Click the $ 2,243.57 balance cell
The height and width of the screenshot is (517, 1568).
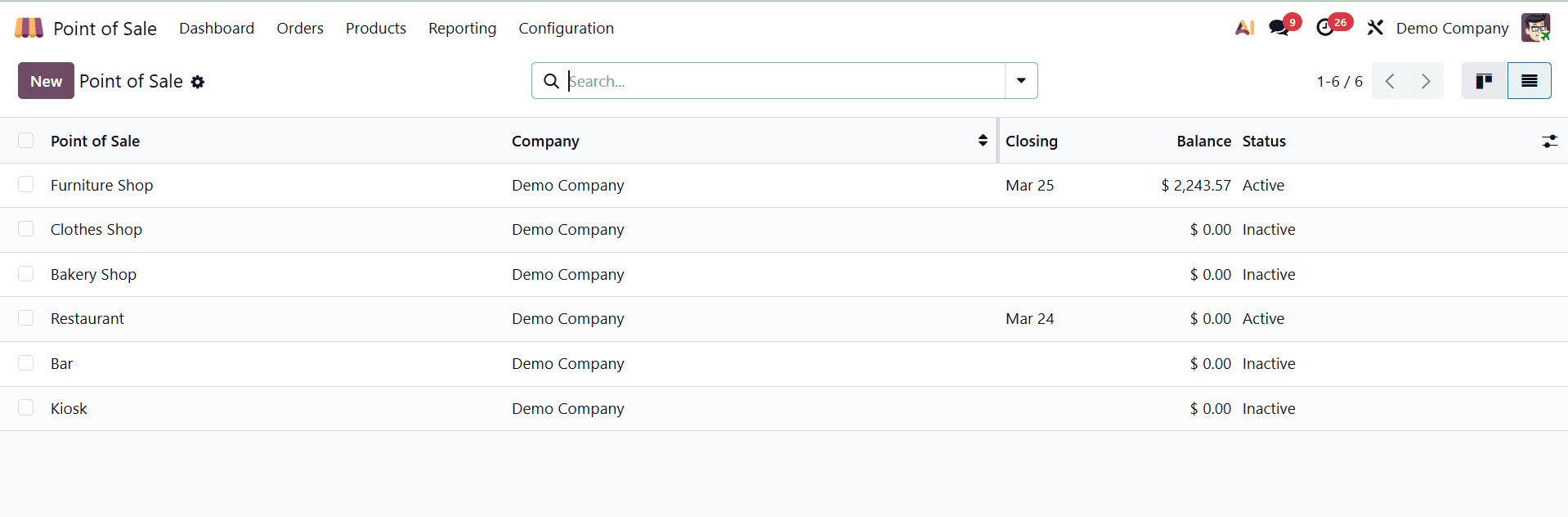[1195, 185]
